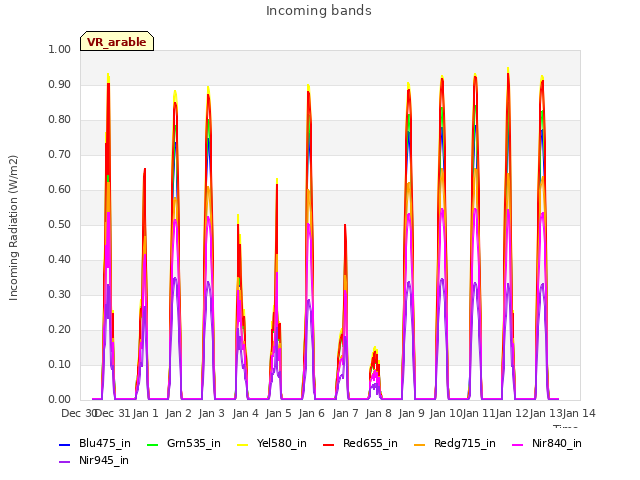The width and height of the screenshot is (640, 480).
Task: Click the Jan 2 x-axis date label
Action: [x=179, y=413]
